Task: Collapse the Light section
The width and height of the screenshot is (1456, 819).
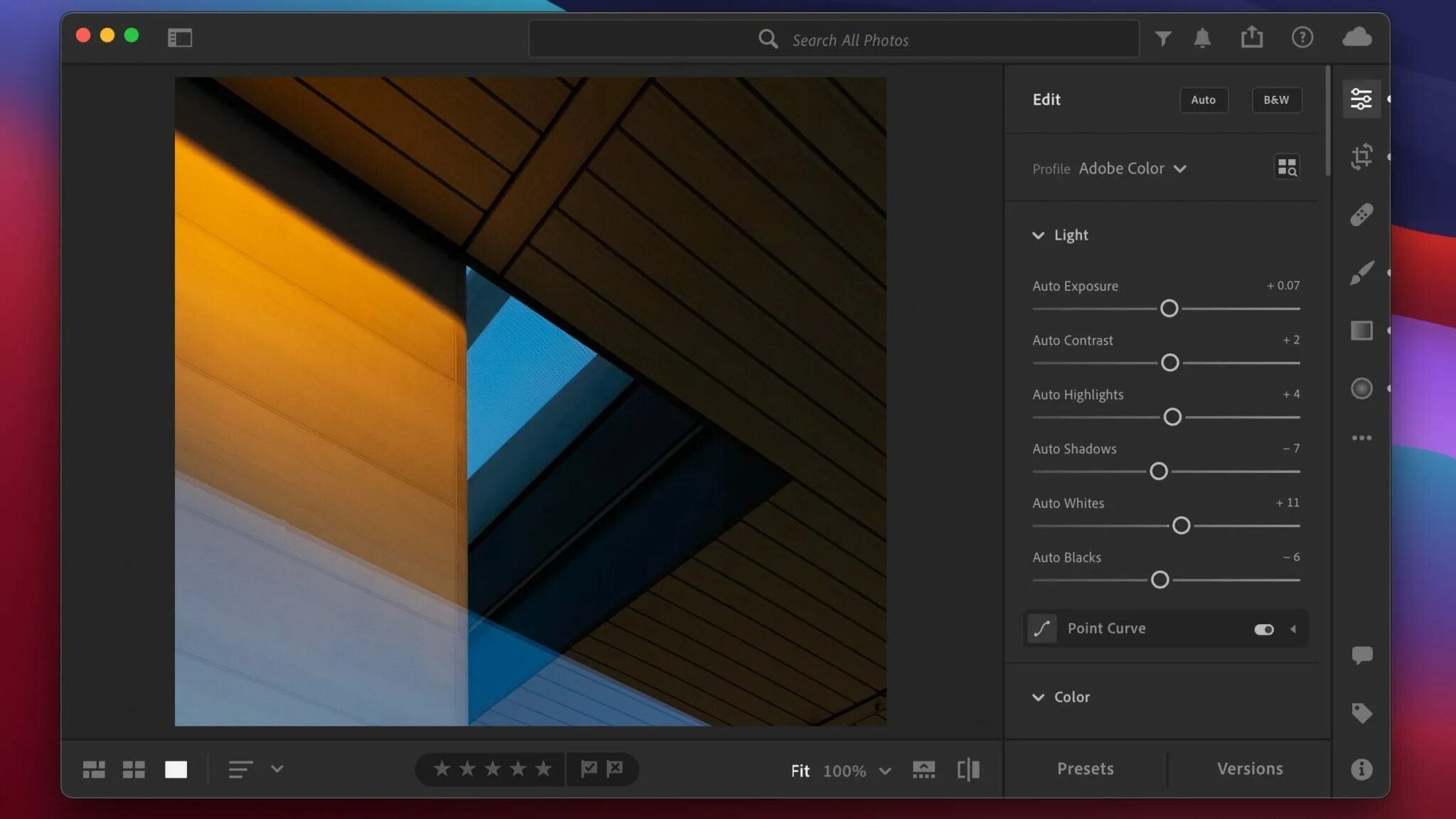Action: [x=1038, y=235]
